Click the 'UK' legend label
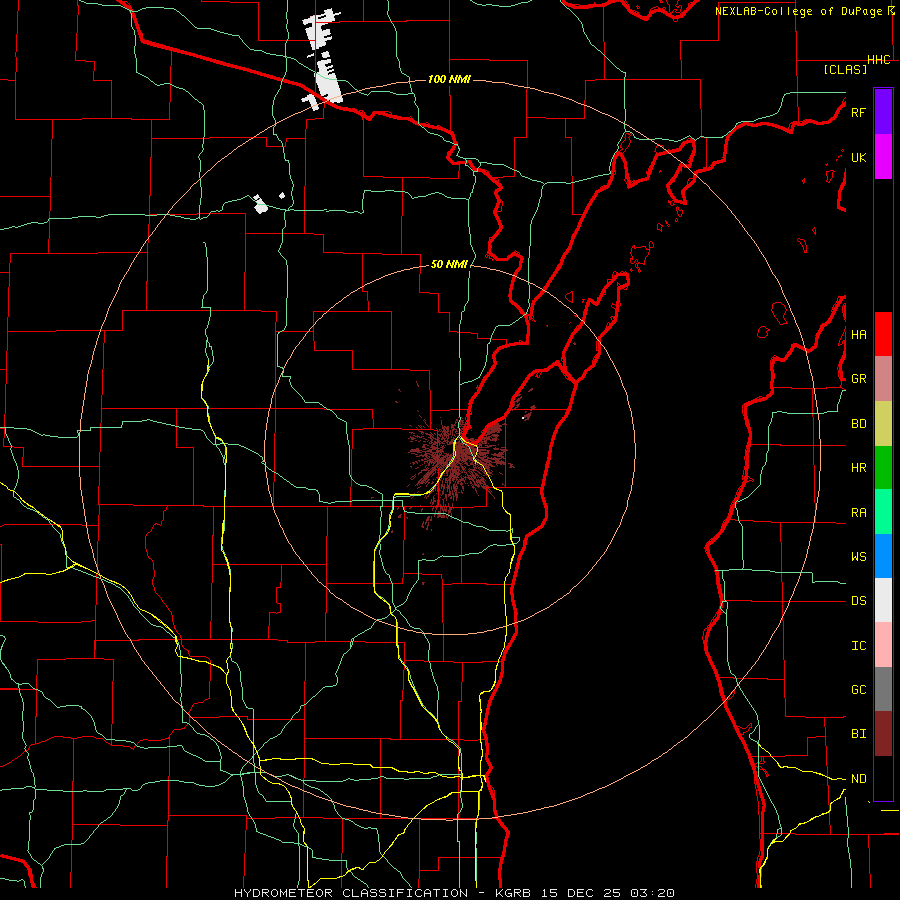 click(858, 157)
